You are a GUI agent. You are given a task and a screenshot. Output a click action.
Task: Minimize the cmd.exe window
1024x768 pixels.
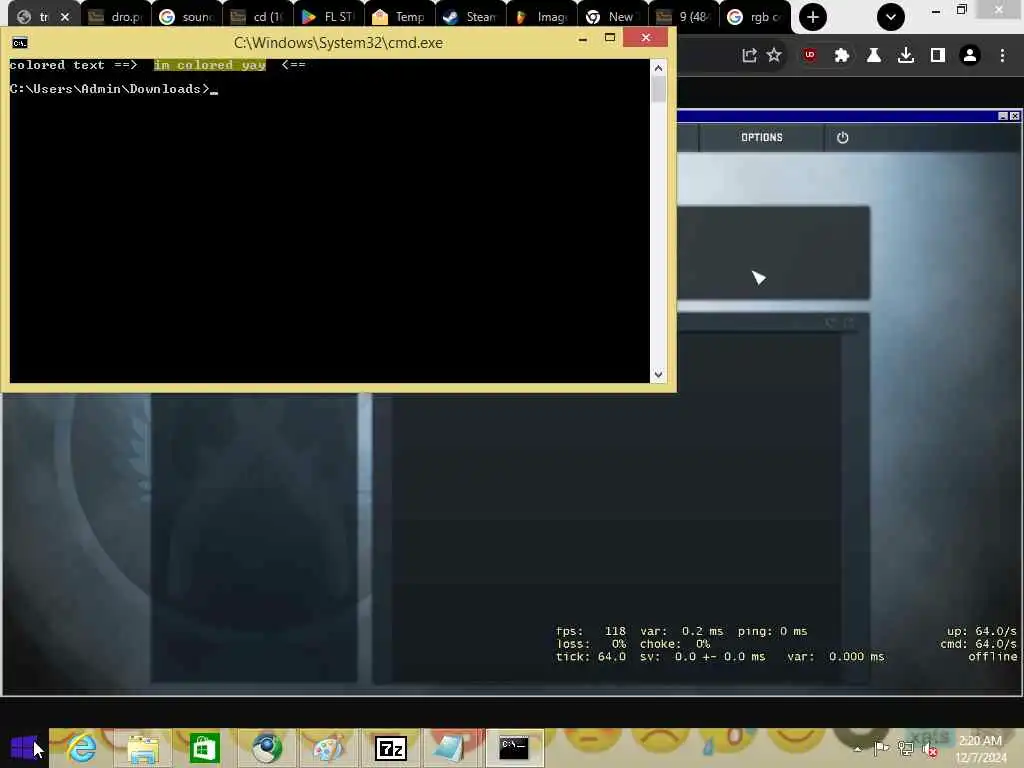[x=583, y=39]
